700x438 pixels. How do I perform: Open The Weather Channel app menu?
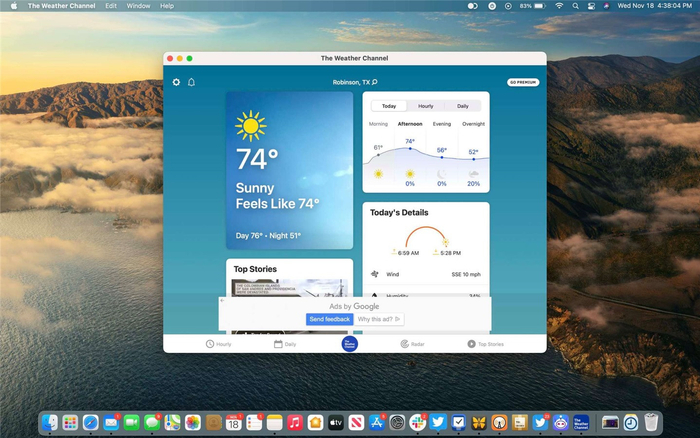(62, 6)
